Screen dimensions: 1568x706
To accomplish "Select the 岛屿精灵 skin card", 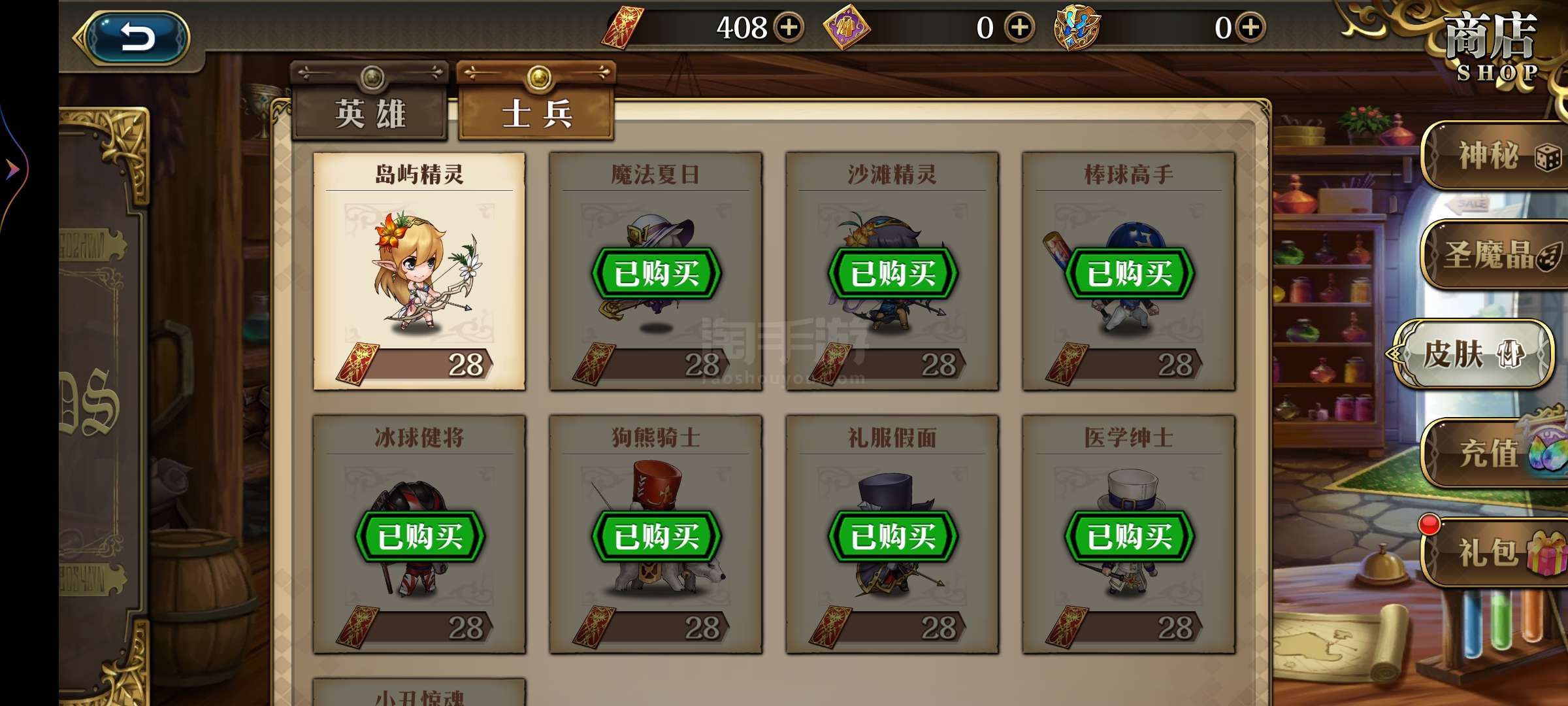I will point(419,271).
